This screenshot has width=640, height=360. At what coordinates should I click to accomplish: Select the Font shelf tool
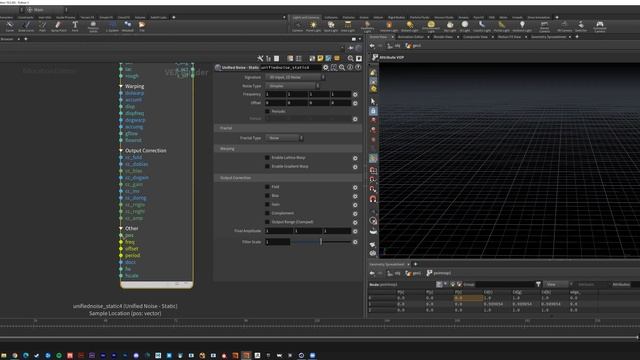click(75, 27)
